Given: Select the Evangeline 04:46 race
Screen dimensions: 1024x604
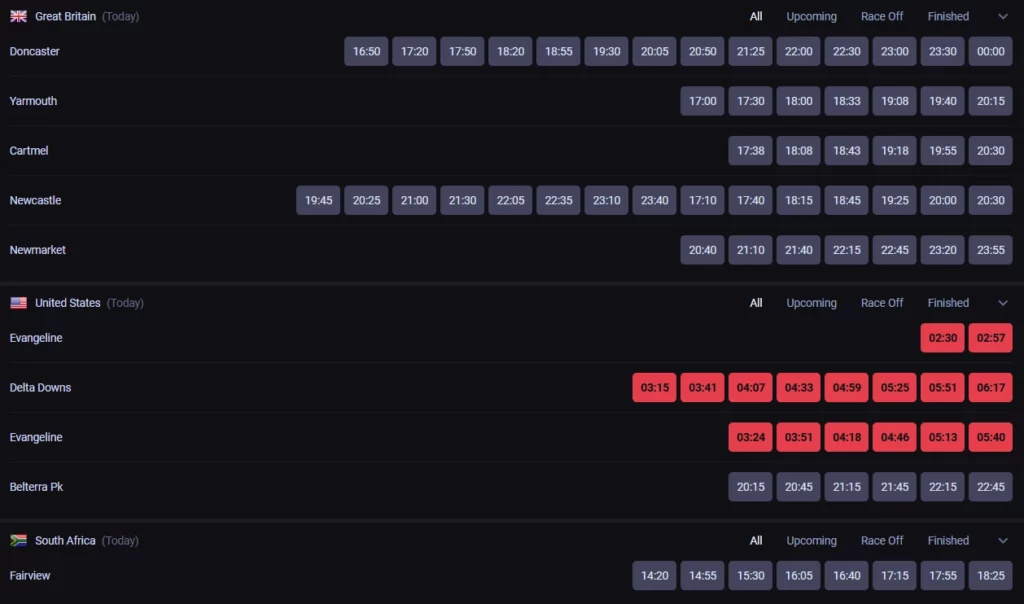Looking at the screenshot, I should tap(895, 437).
